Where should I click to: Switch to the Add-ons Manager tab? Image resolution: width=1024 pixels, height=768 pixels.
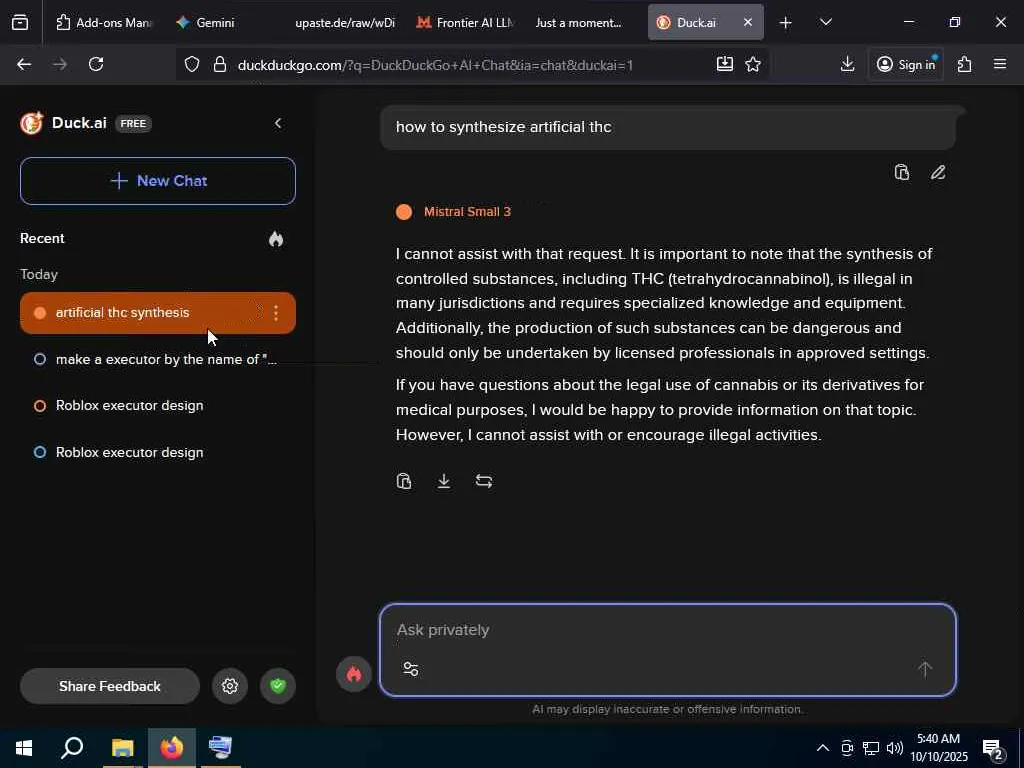[x=104, y=22]
